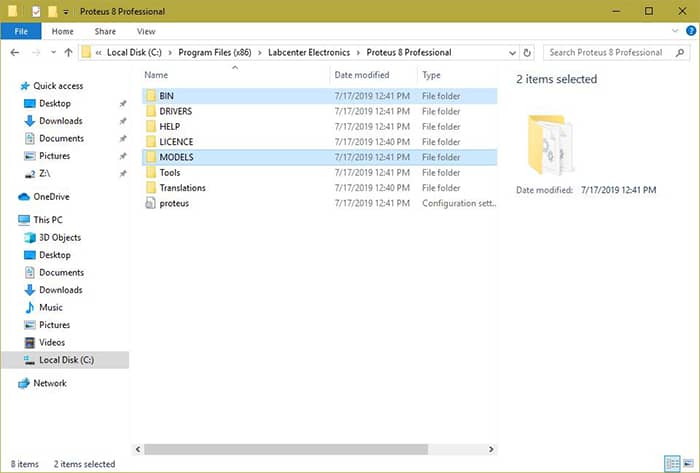
Task: Select the MODELS folder
Action: click(320, 157)
